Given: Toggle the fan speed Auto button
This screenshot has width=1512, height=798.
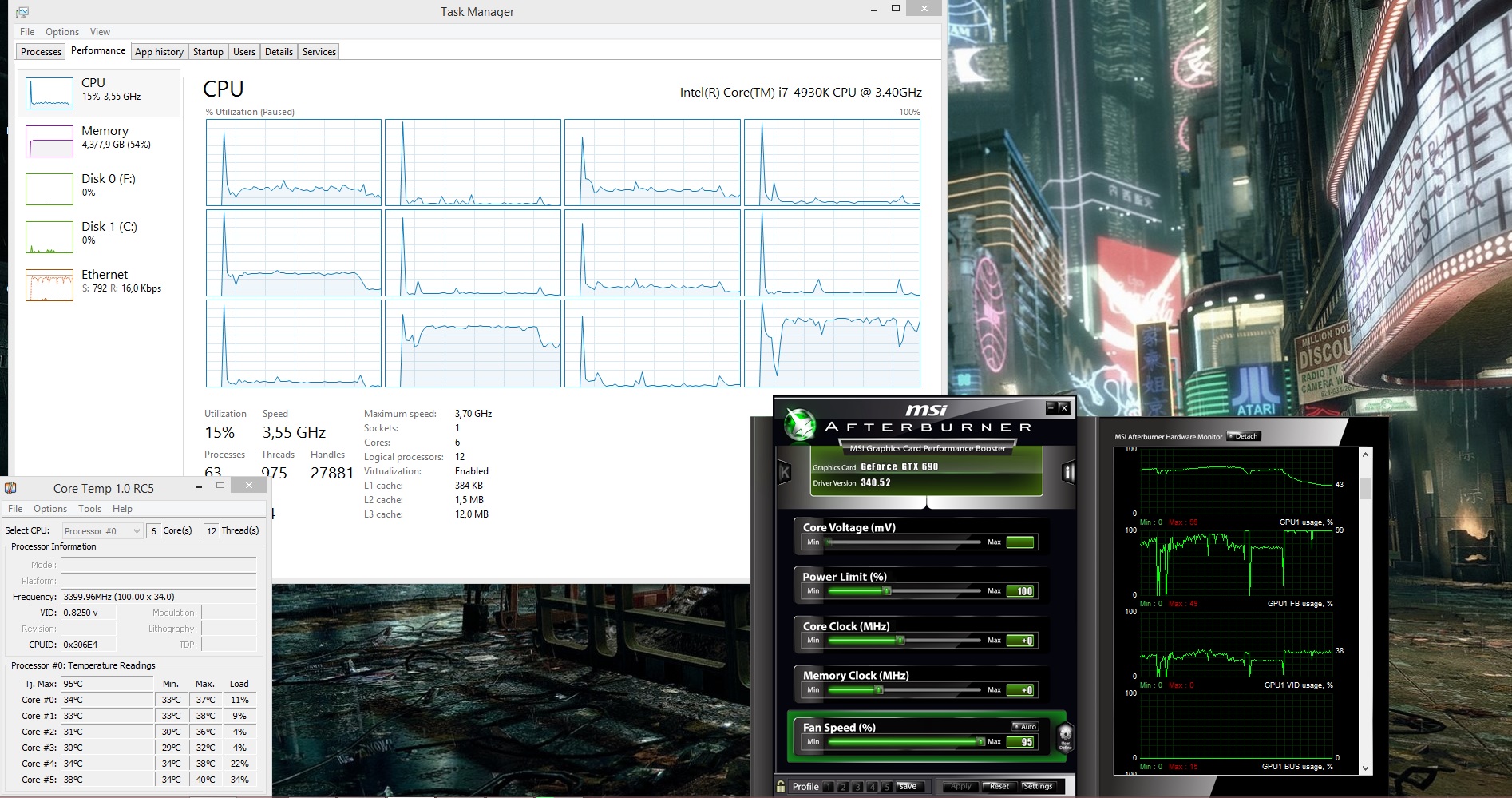Looking at the screenshot, I should coord(1025,726).
